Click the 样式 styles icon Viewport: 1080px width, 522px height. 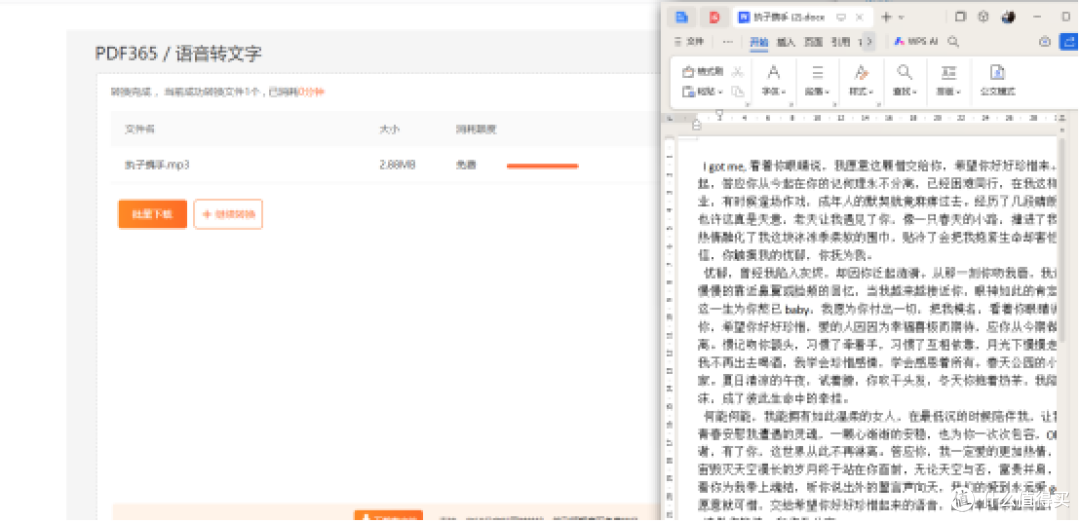tap(861, 72)
